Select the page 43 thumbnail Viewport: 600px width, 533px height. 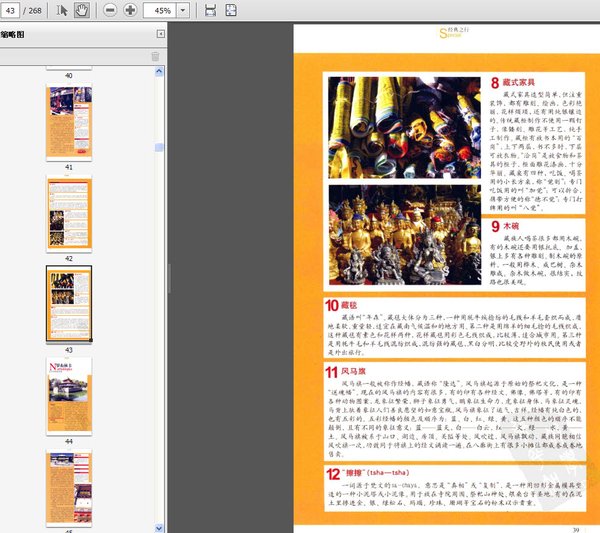[68, 303]
